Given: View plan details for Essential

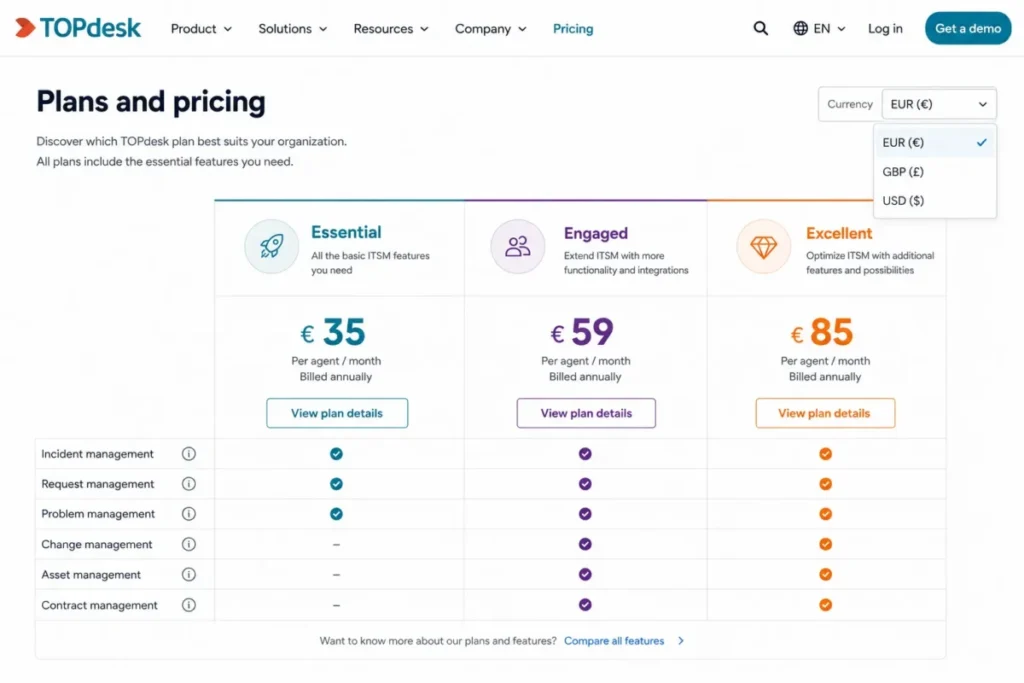Looking at the screenshot, I should tap(337, 413).
